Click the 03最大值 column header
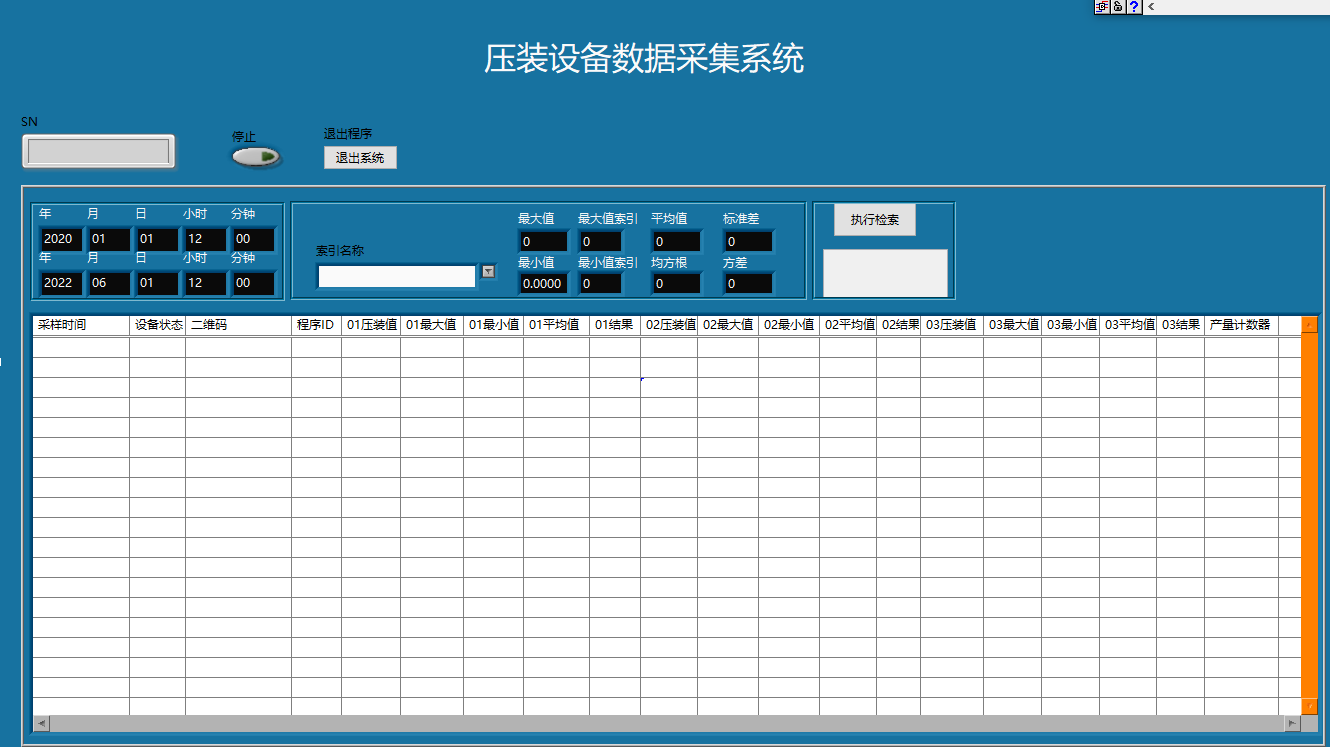Viewport: 1330px width, 747px height. pyautogui.click(x=1013, y=325)
